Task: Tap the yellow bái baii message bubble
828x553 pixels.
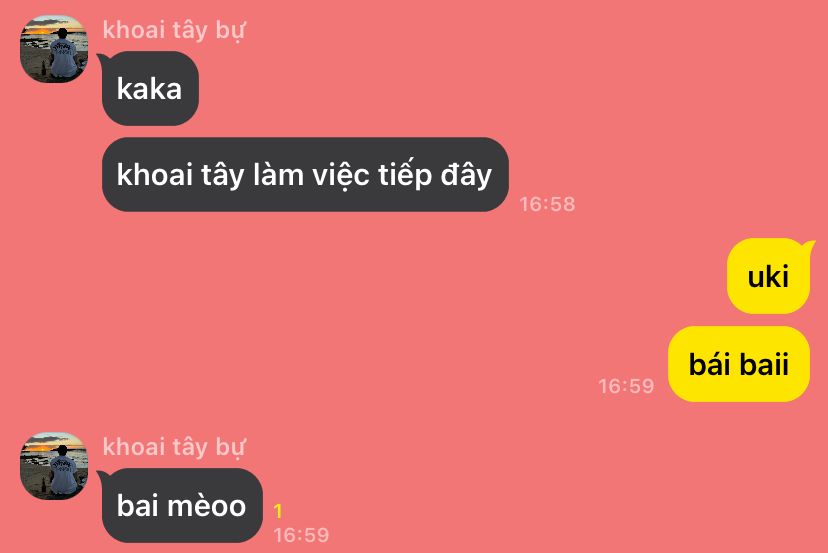Action: [739, 364]
